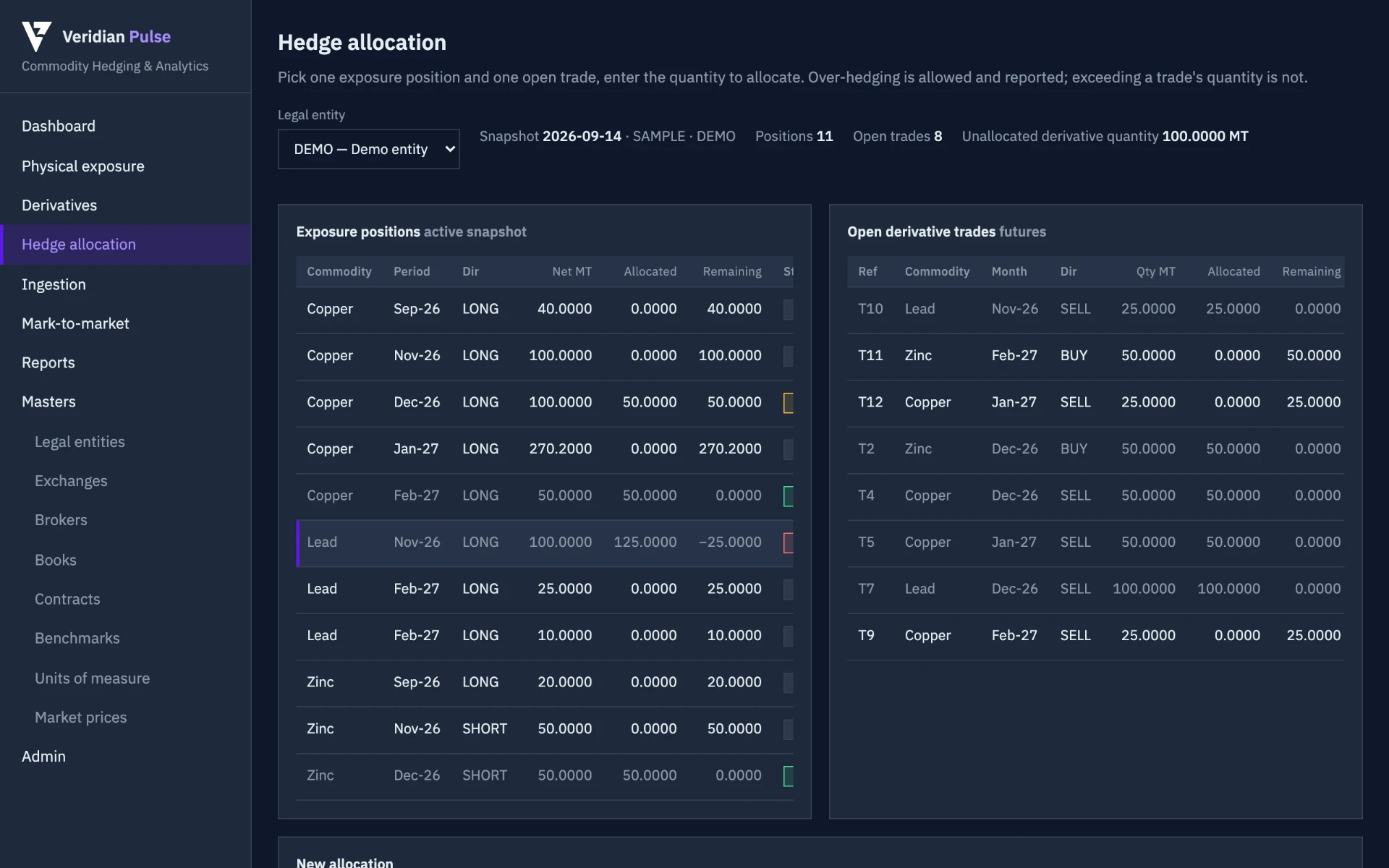Click the red status marker on Lead Nov-26
The height and width of the screenshot is (868, 1389).
pos(789,542)
